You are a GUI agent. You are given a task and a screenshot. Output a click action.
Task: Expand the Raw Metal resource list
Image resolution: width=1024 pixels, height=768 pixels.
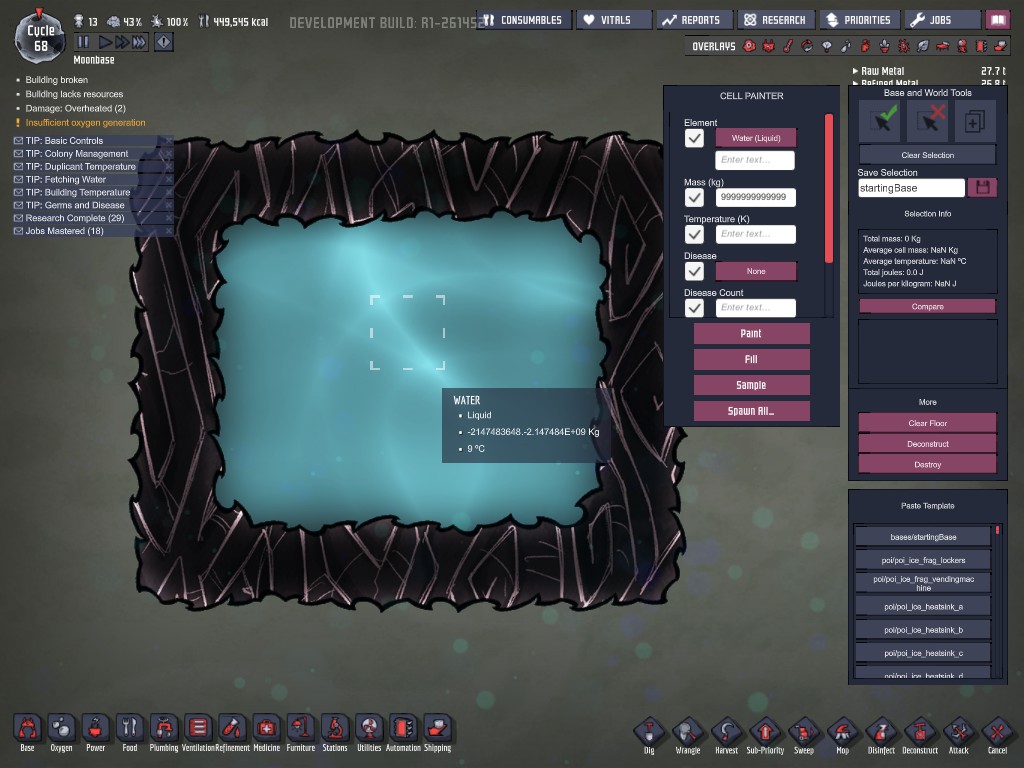855,72
